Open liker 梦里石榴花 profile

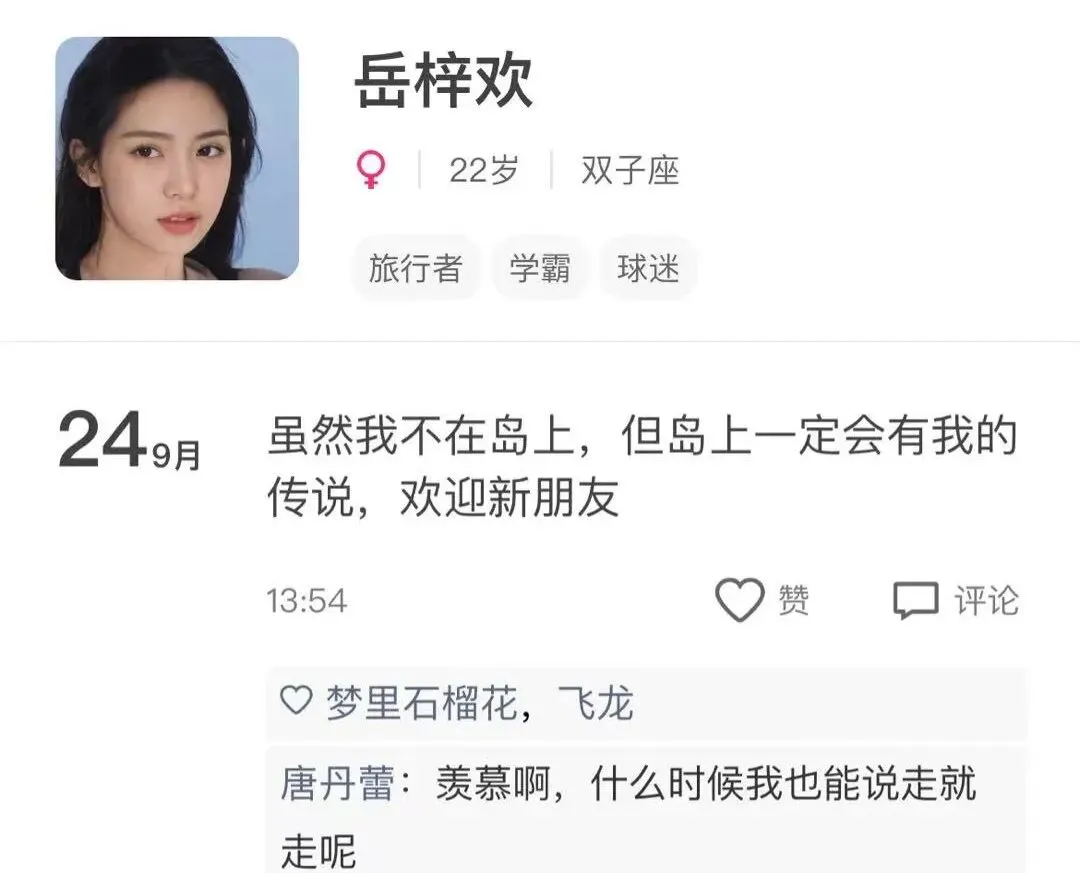click(x=422, y=703)
